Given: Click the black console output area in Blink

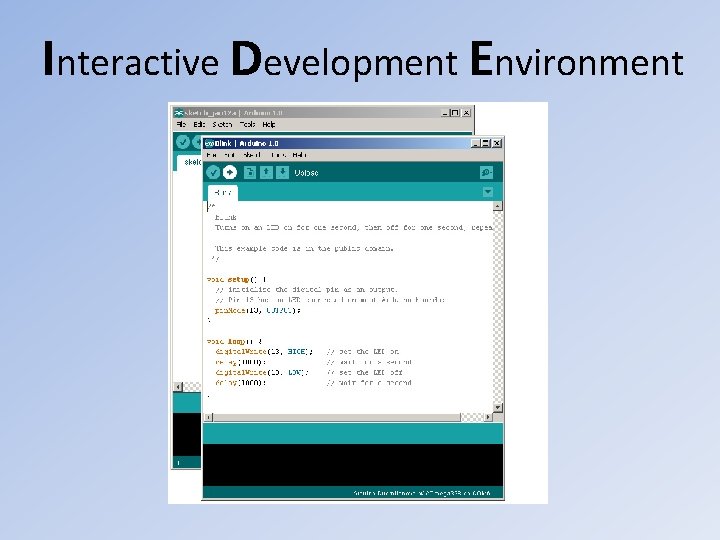Looking at the screenshot, I should pos(353,465).
